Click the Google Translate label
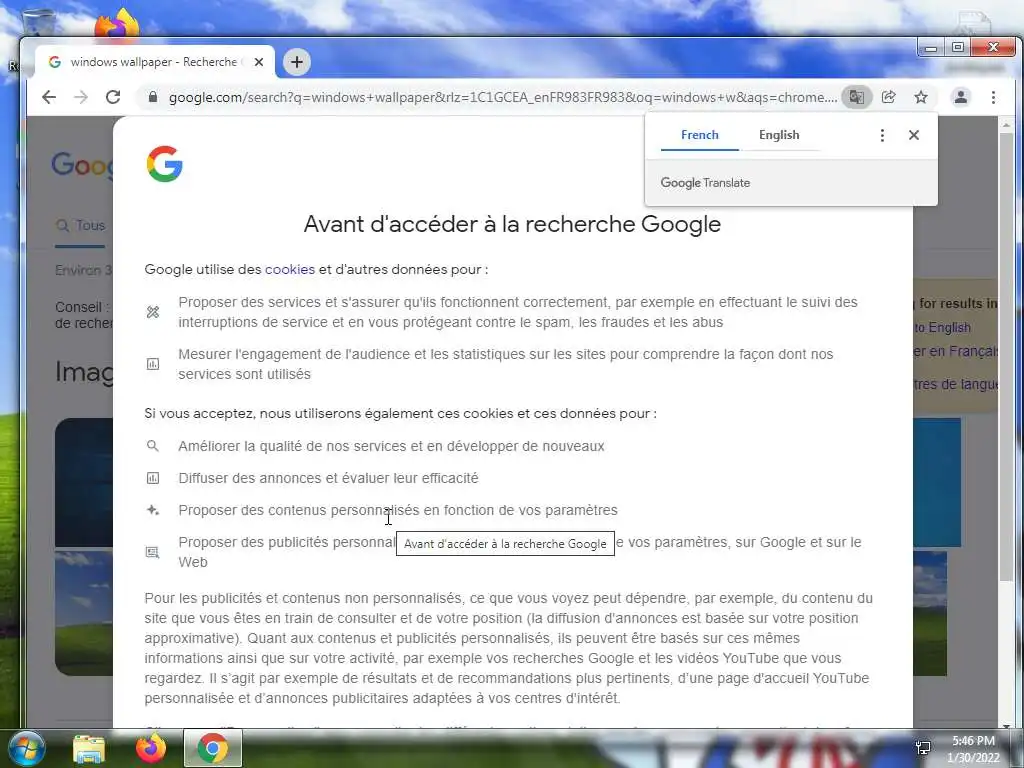The height and width of the screenshot is (768, 1024). coord(705,183)
